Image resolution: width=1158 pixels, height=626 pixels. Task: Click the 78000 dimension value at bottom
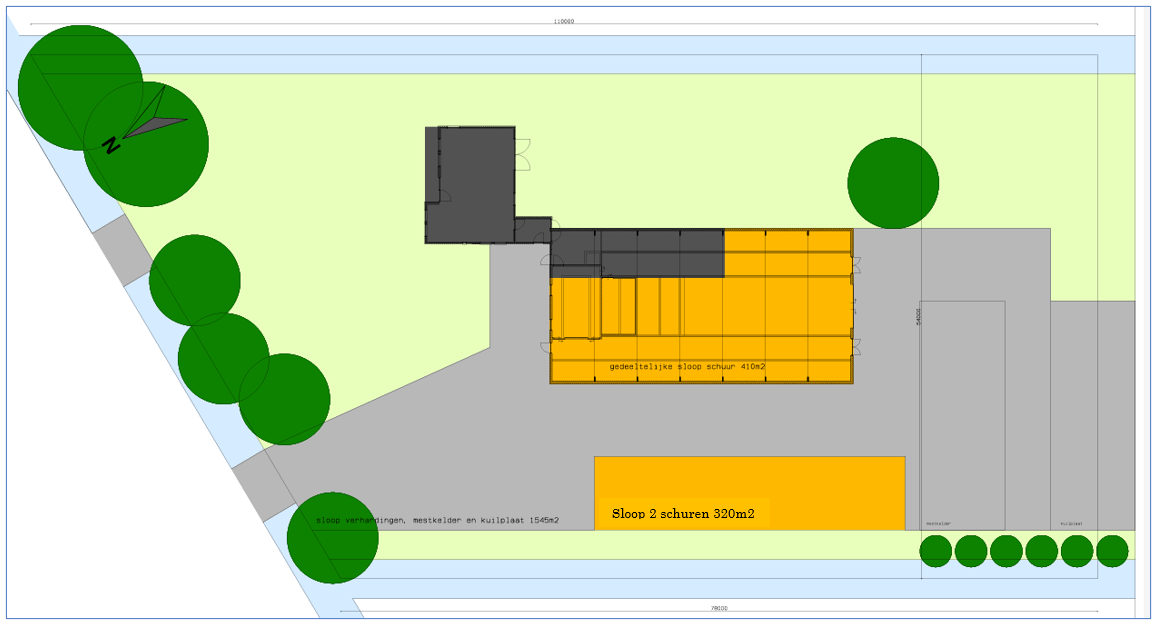point(719,608)
